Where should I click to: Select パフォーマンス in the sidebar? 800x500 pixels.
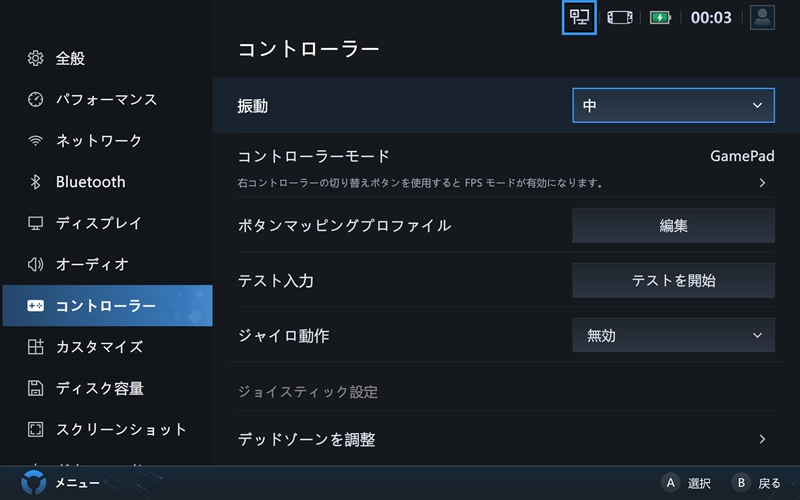[x=107, y=99]
